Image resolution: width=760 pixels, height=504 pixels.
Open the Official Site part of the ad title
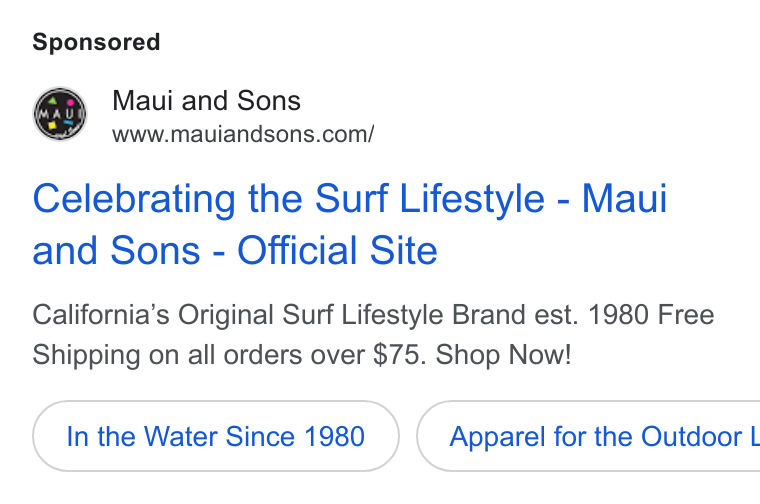[x=337, y=251]
